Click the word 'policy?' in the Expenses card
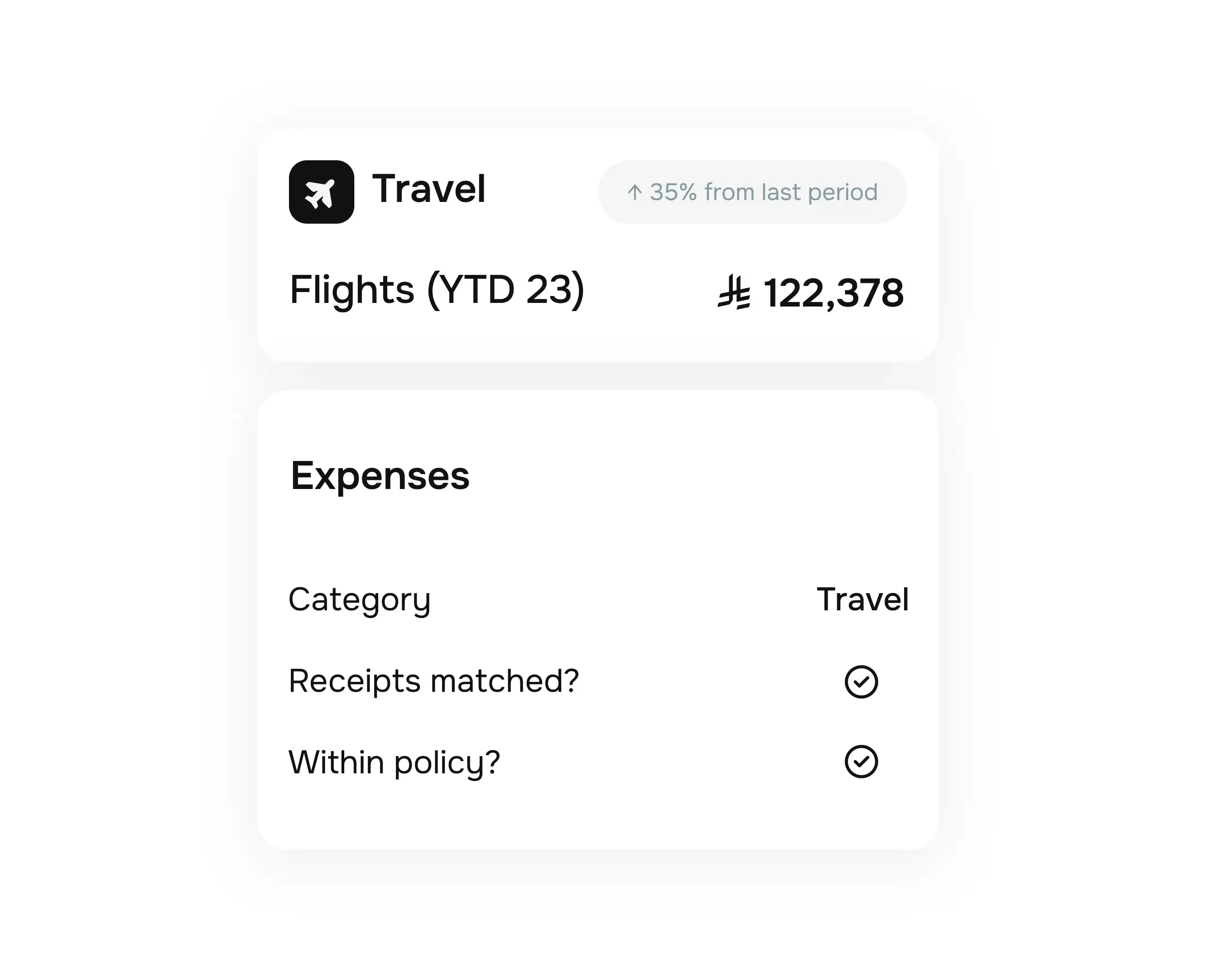This screenshot has width=1232, height=978. [x=448, y=762]
